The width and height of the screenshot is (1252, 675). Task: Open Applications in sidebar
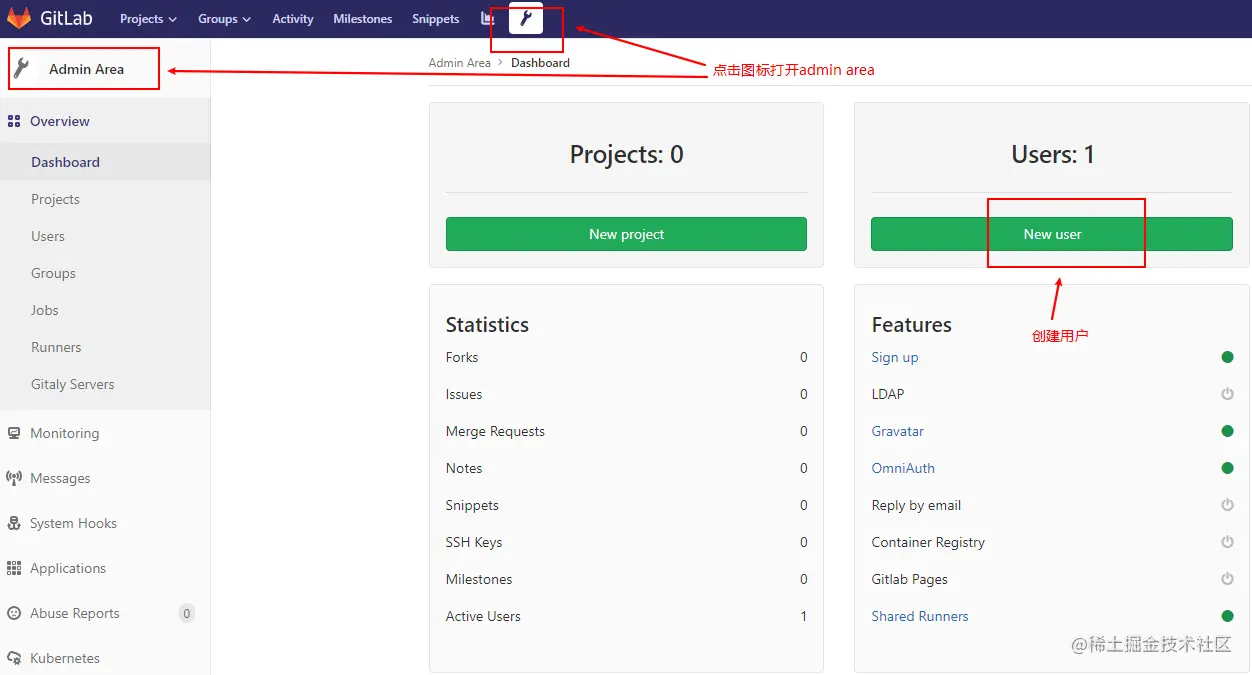(68, 568)
